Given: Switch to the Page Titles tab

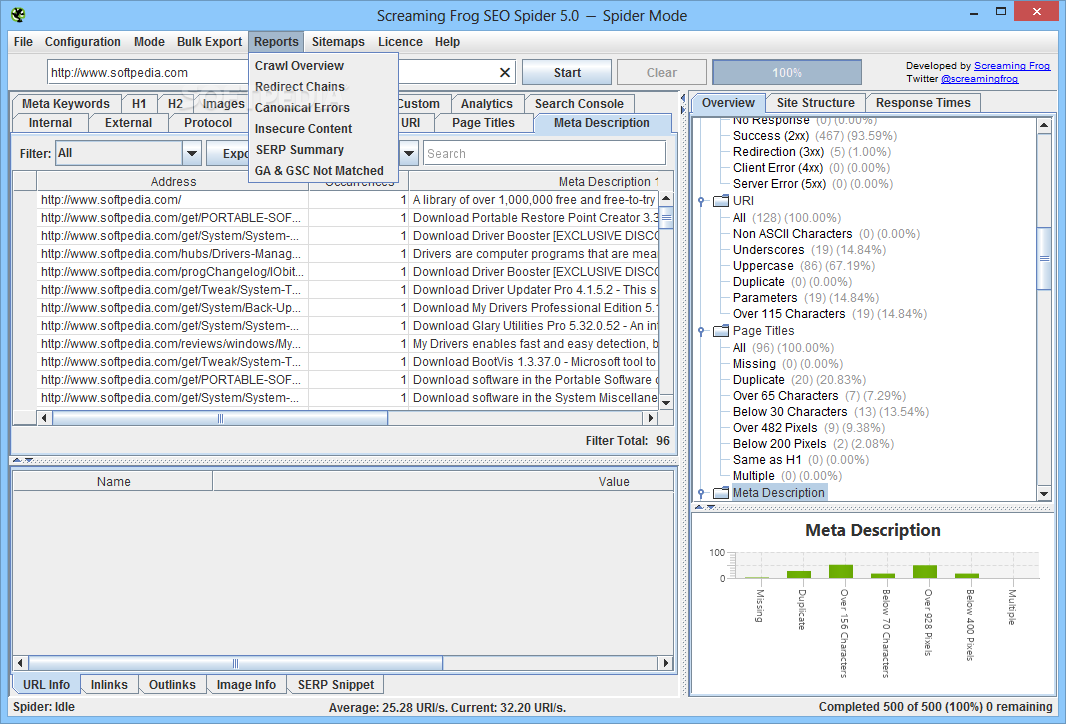Looking at the screenshot, I should pyautogui.click(x=483, y=123).
